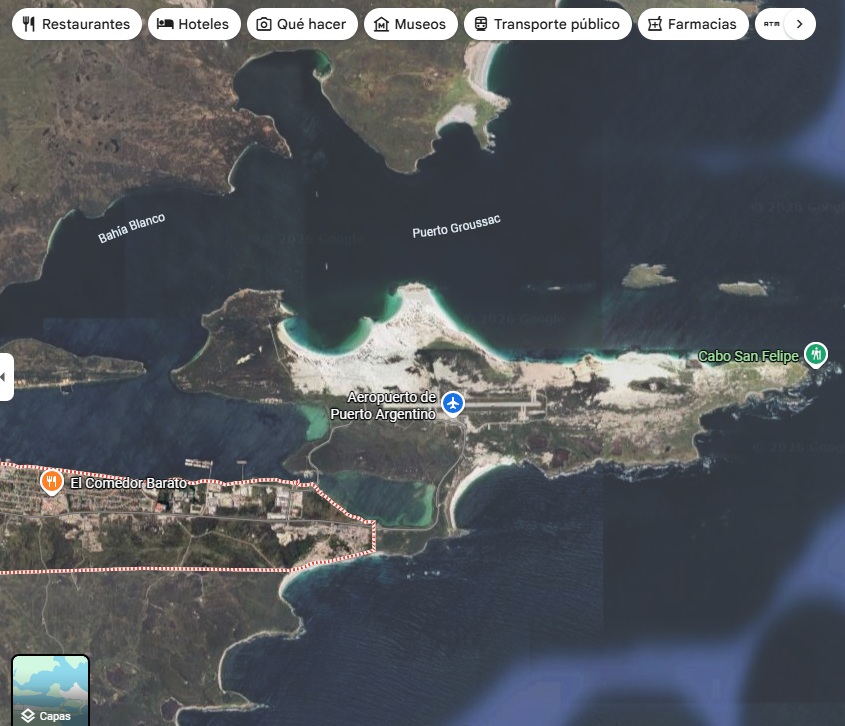This screenshot has height=726, width=845.
Task: Show more category chips with right arrow
Action: [800, 24]
